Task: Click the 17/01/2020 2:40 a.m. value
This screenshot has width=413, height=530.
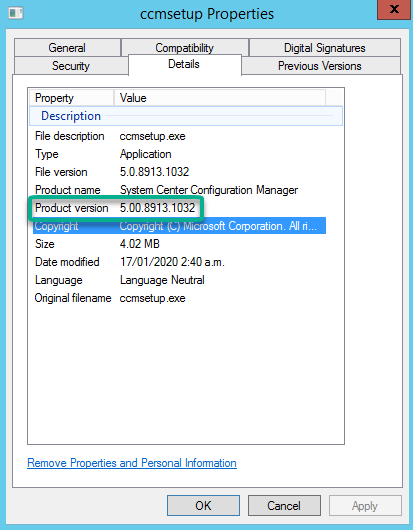Action: tap(172, 262)
